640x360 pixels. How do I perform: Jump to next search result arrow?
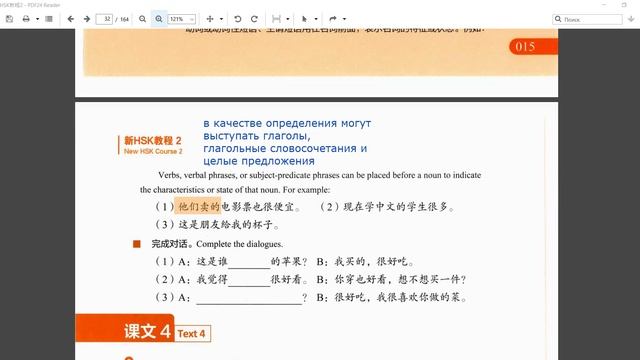(x=631, y=19)
